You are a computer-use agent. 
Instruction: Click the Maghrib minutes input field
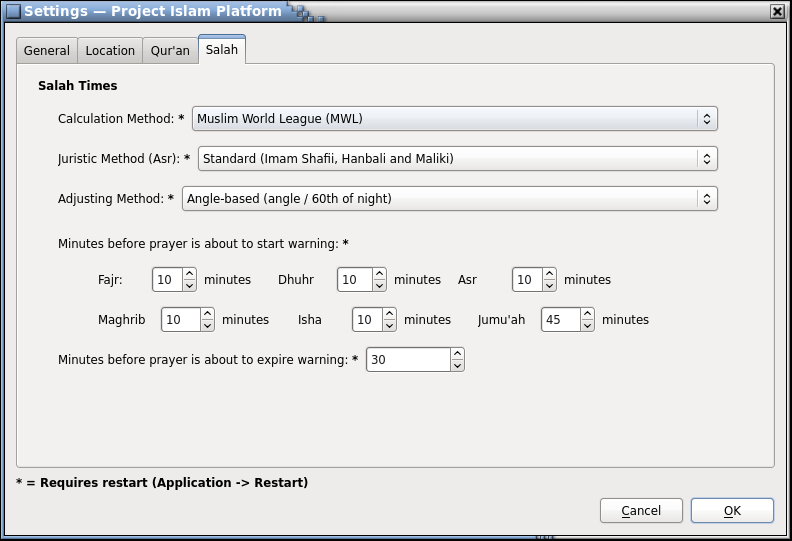181,320
